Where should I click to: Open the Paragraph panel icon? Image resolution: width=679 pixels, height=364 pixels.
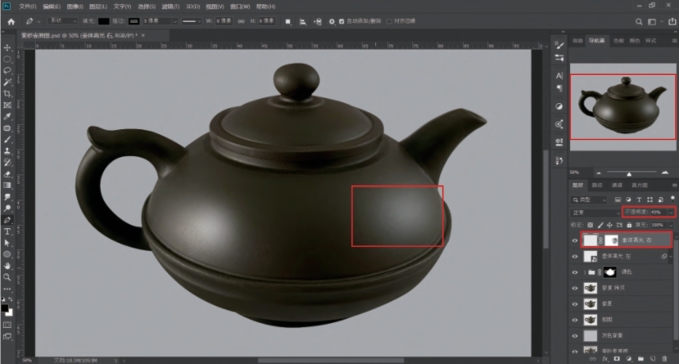click(559, 88)
